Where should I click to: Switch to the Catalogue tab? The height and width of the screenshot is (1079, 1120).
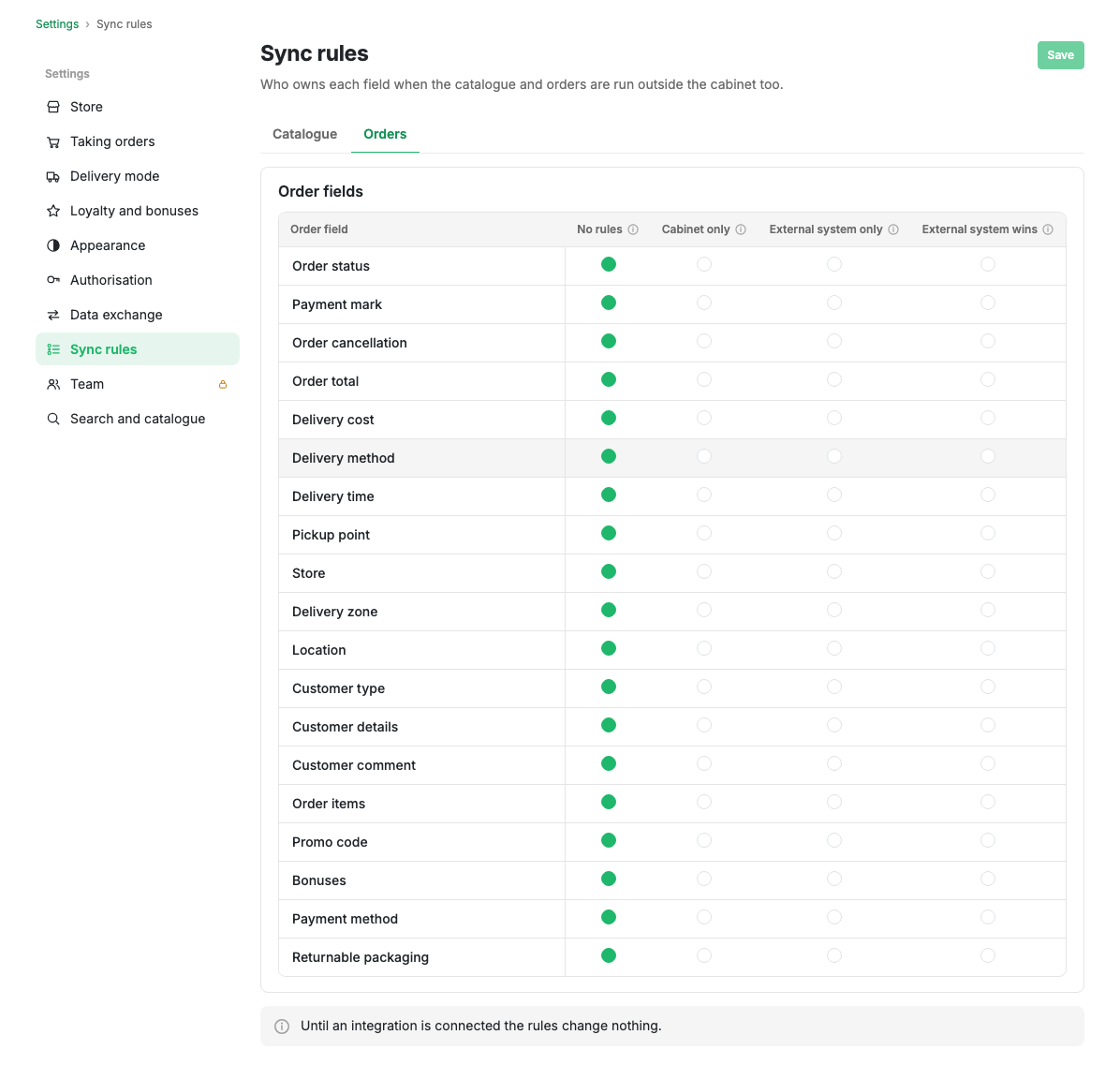305,134
